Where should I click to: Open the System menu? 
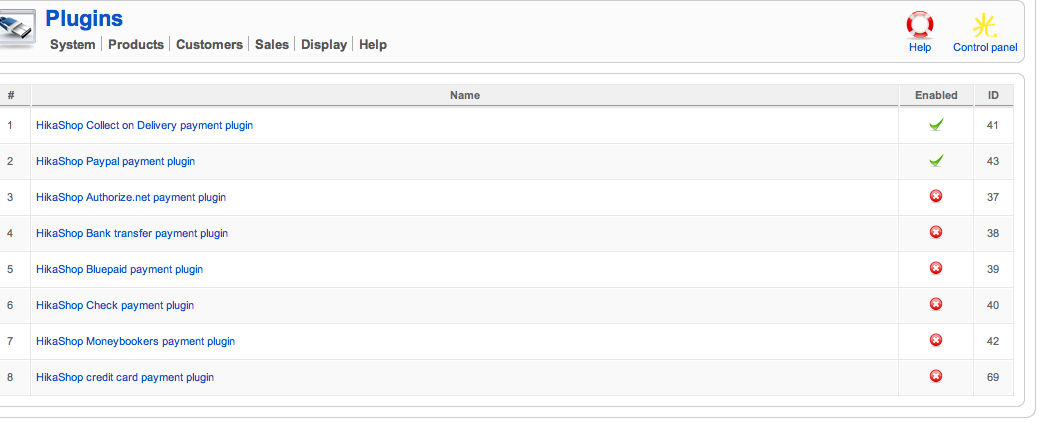[72, 44]
